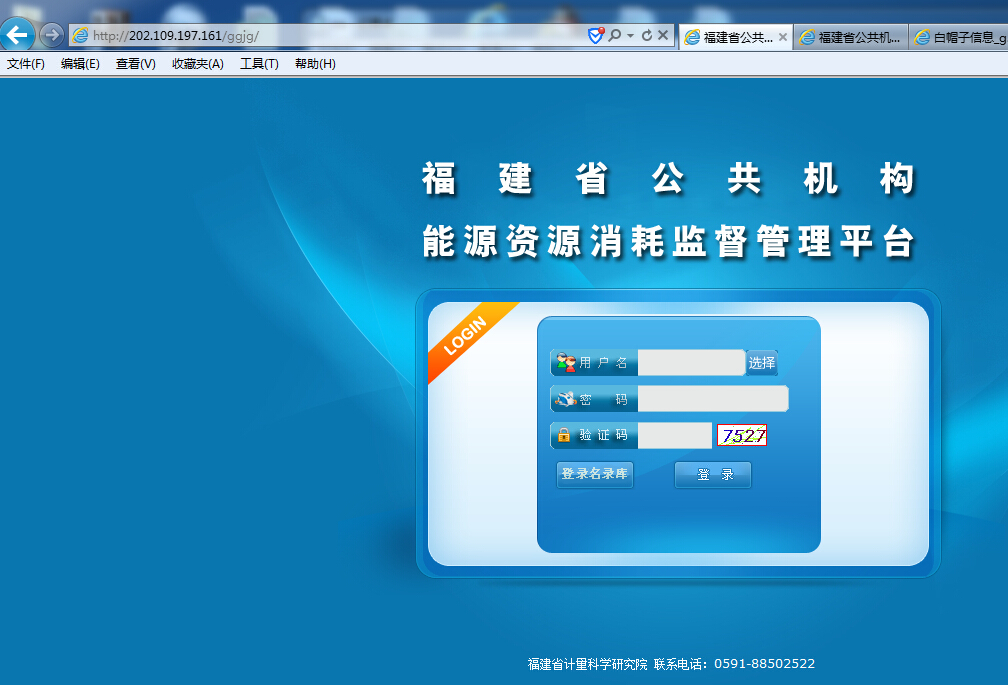Click the heading 能源资源消耗监督管理平台
Image resolution: width=1008 pixels, height=685 pixels.
669,241
